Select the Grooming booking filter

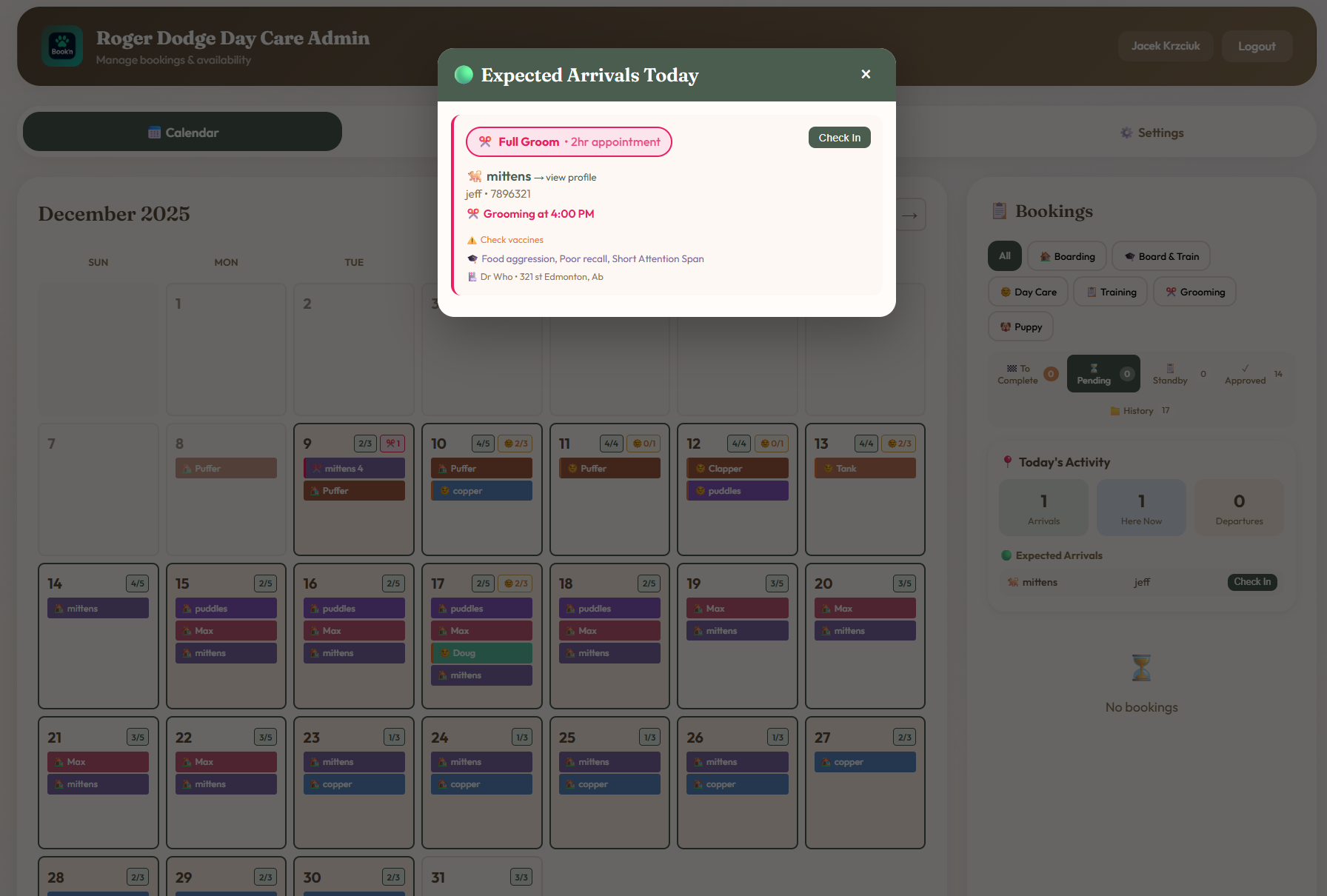(1194, 292)
